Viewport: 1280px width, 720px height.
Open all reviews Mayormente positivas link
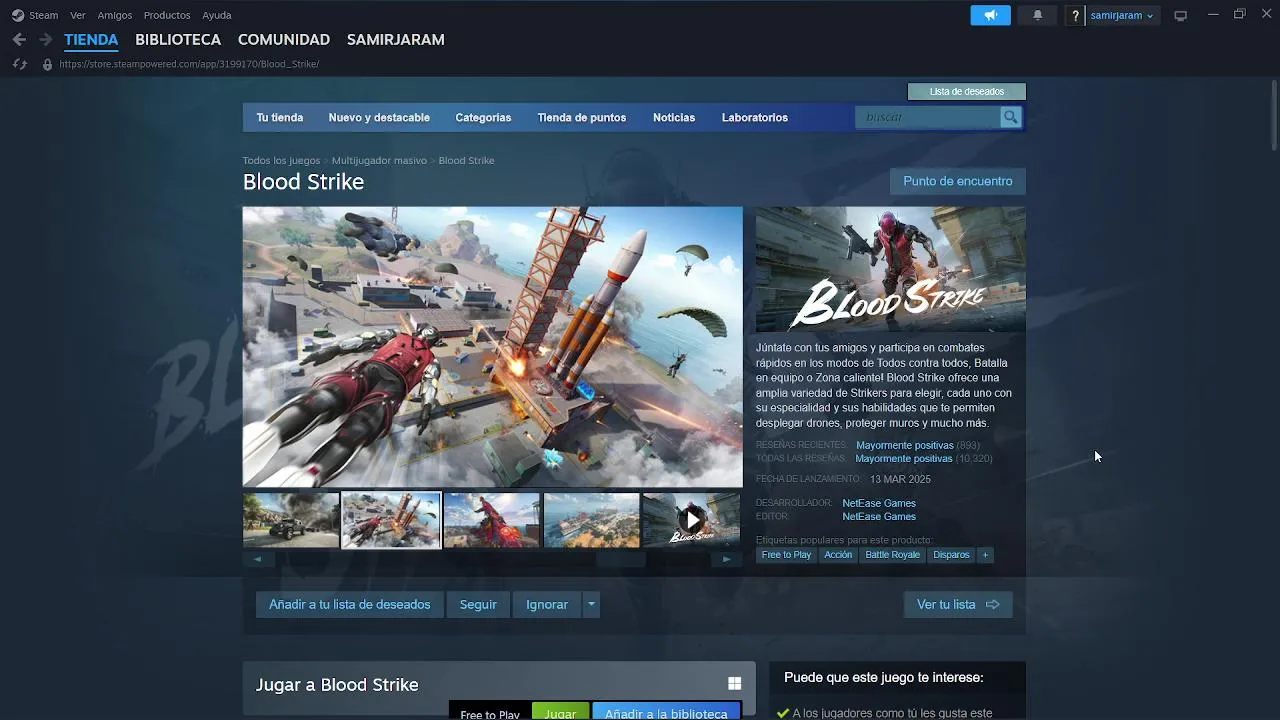pos(903,459)
